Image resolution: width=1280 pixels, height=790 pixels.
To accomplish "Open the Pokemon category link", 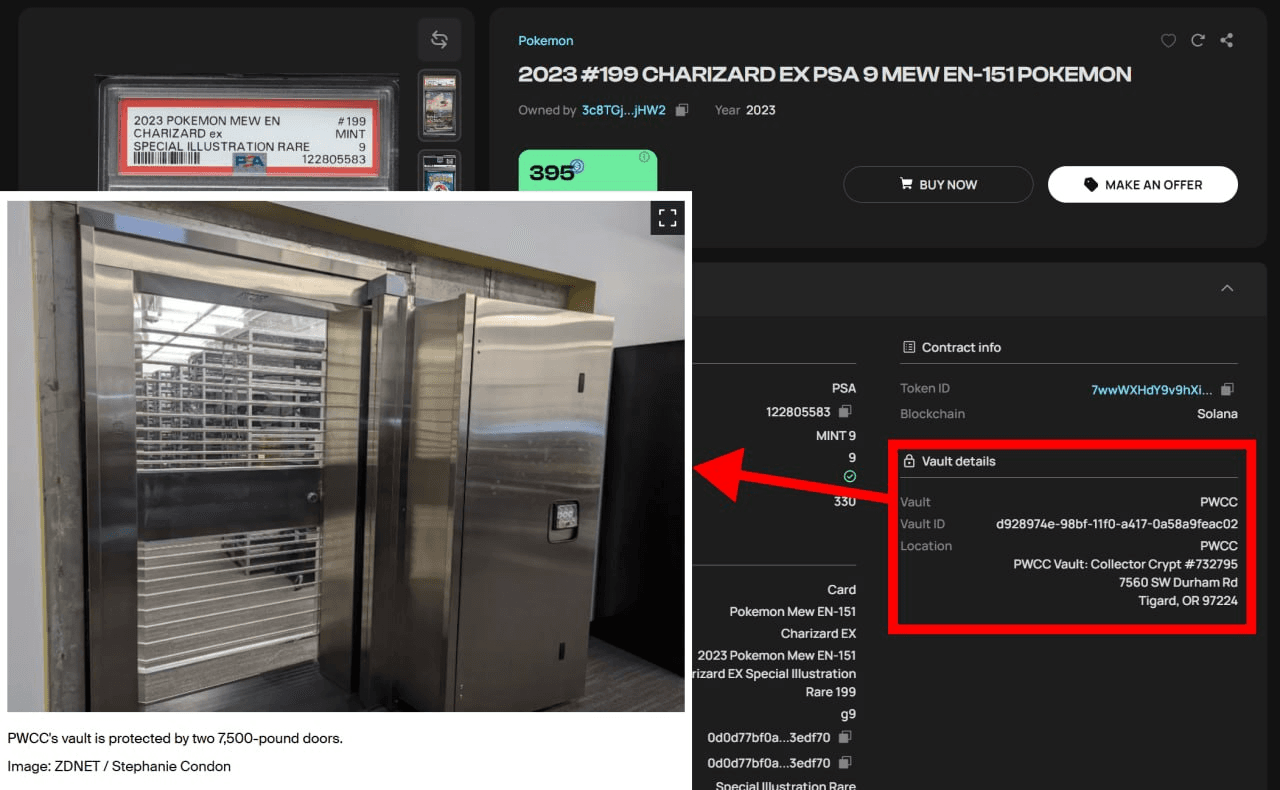I will (545, 41).
